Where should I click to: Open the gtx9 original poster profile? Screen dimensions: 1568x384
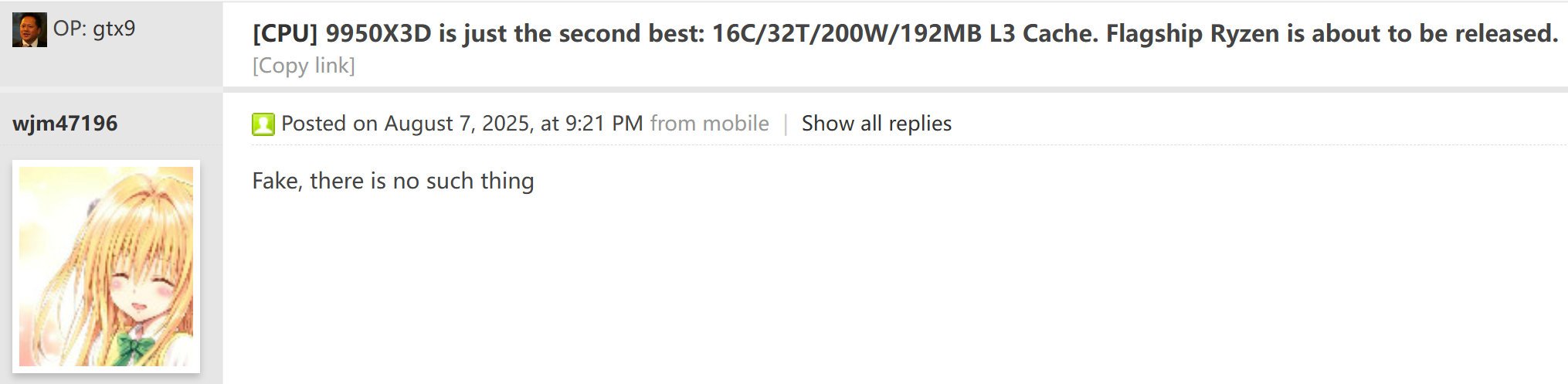click(x=114, y=29)
